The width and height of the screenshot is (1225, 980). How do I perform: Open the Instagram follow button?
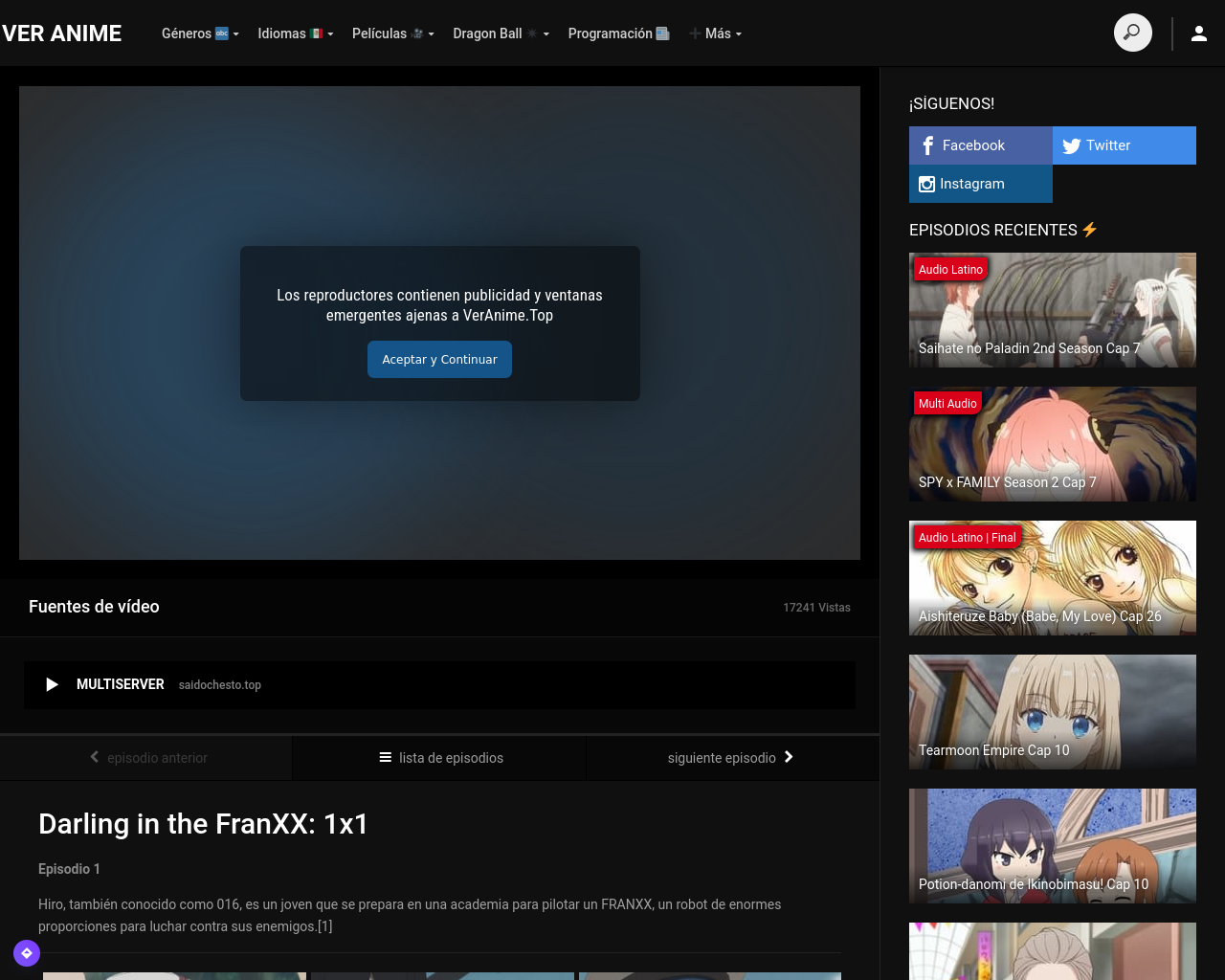point(981,184)
